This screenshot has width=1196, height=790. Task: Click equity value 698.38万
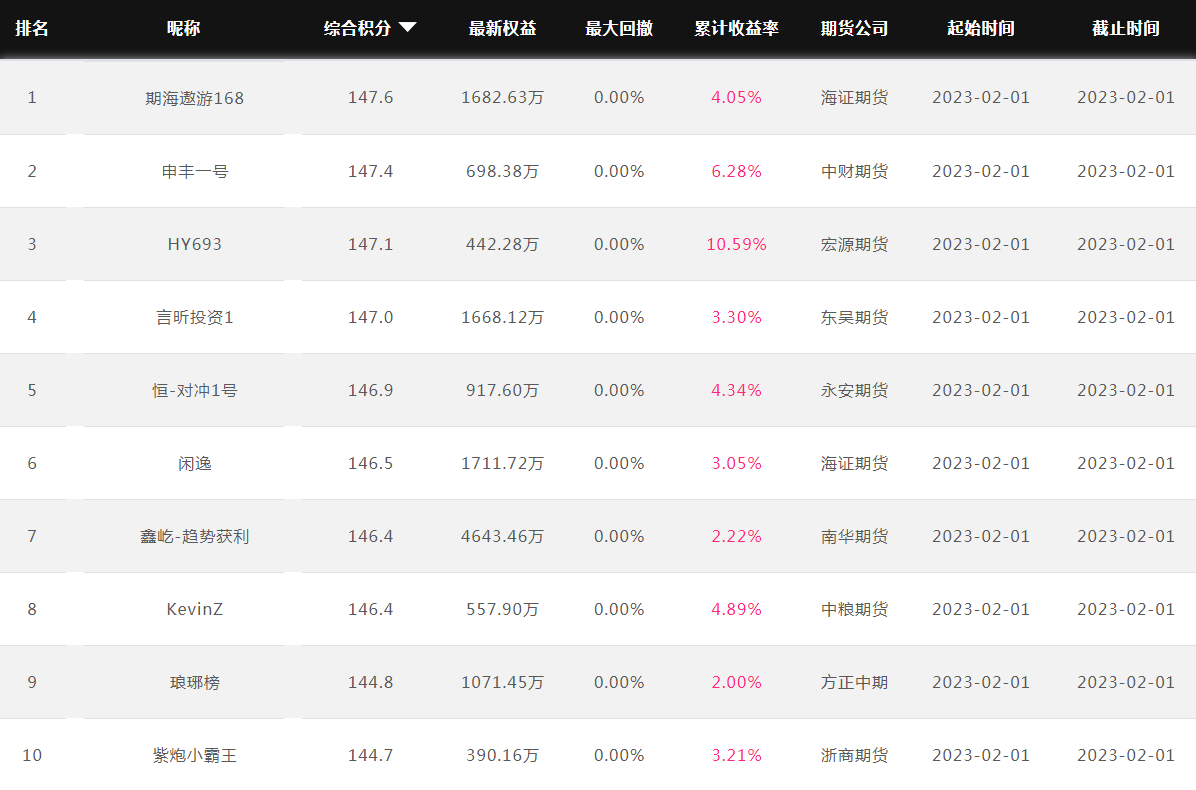502,171
